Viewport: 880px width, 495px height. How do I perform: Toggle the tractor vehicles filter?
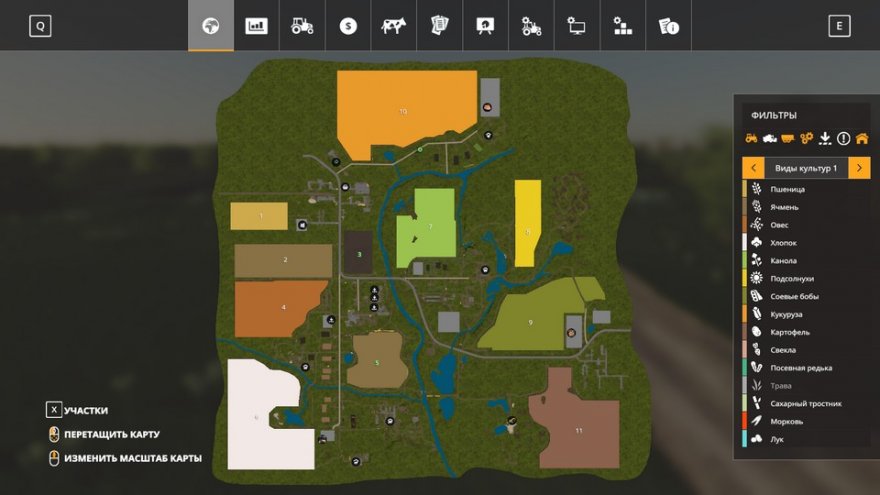click(x=751, y=138)
